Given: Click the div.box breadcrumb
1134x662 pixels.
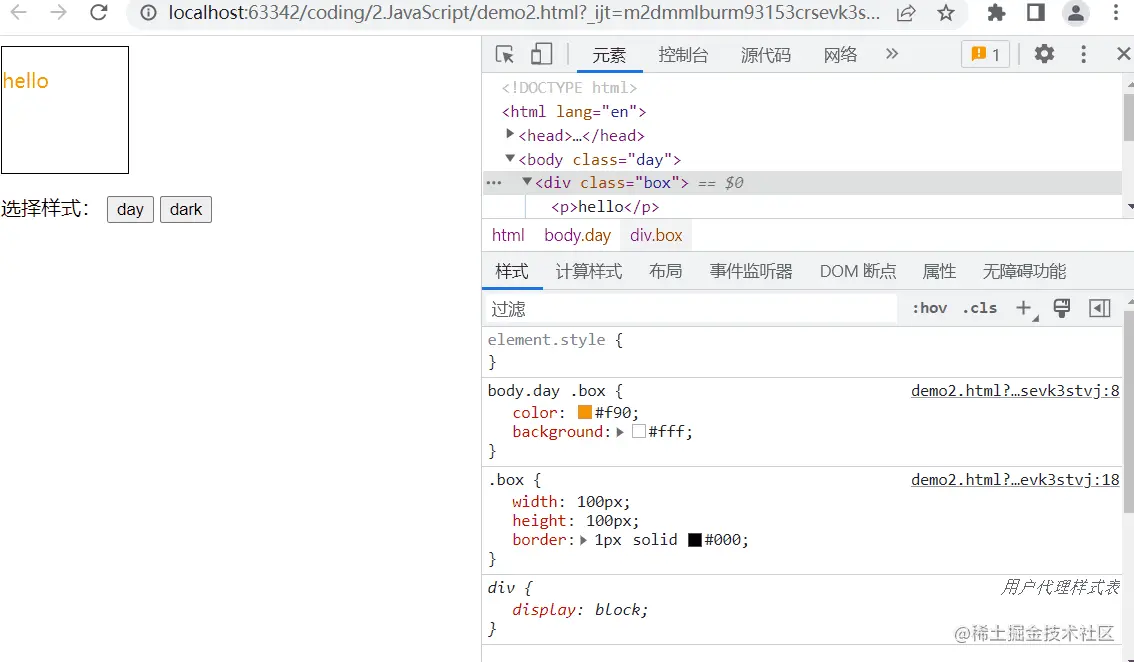Looking at the screenshot, I should coord(656,235).
